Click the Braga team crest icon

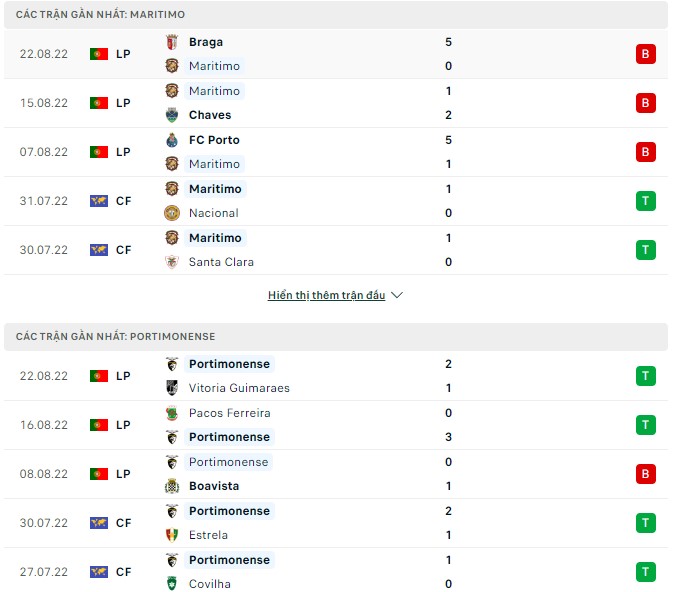point(172,42)
